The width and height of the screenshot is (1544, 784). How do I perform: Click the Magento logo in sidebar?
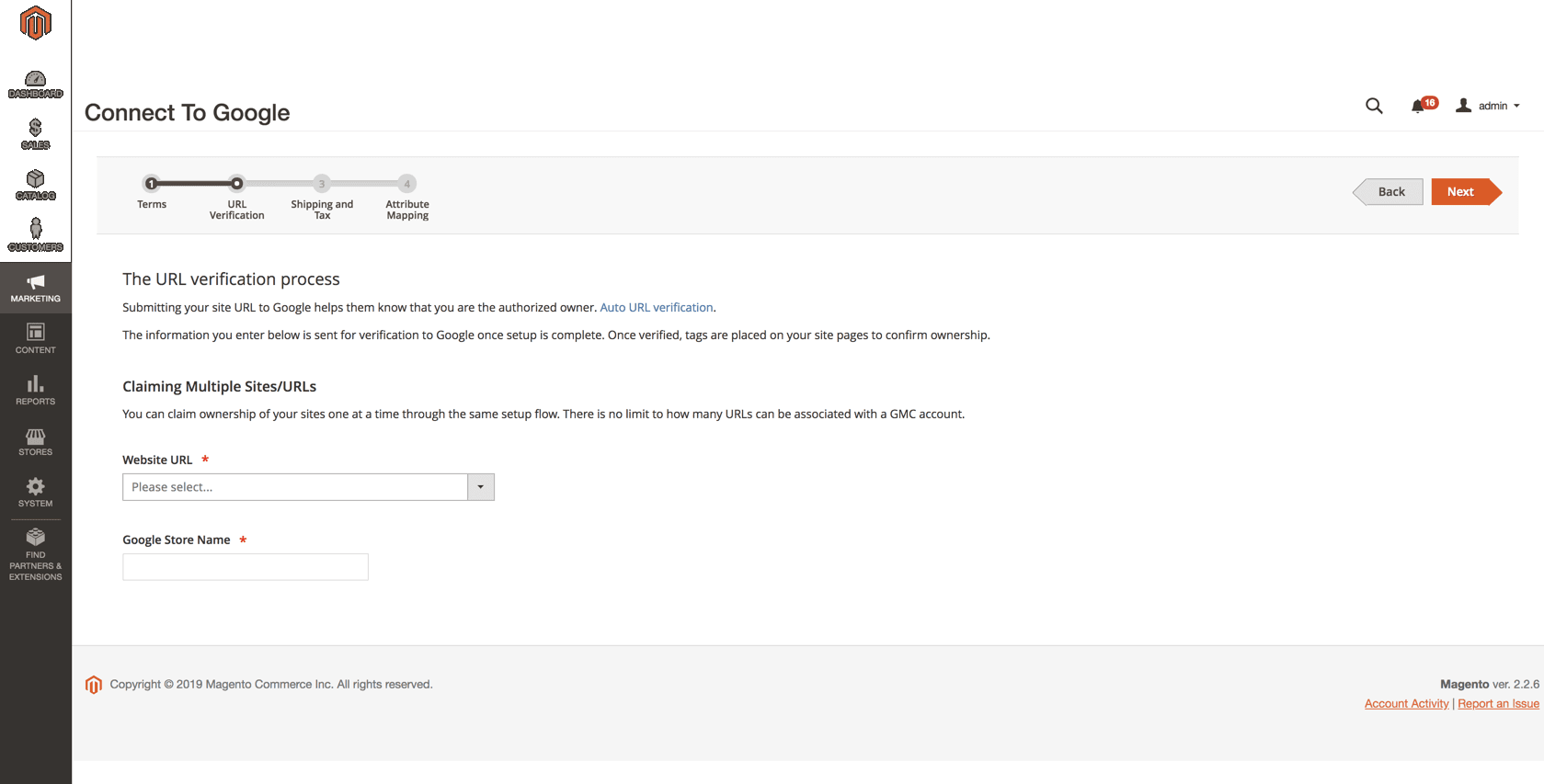(35, 23)
